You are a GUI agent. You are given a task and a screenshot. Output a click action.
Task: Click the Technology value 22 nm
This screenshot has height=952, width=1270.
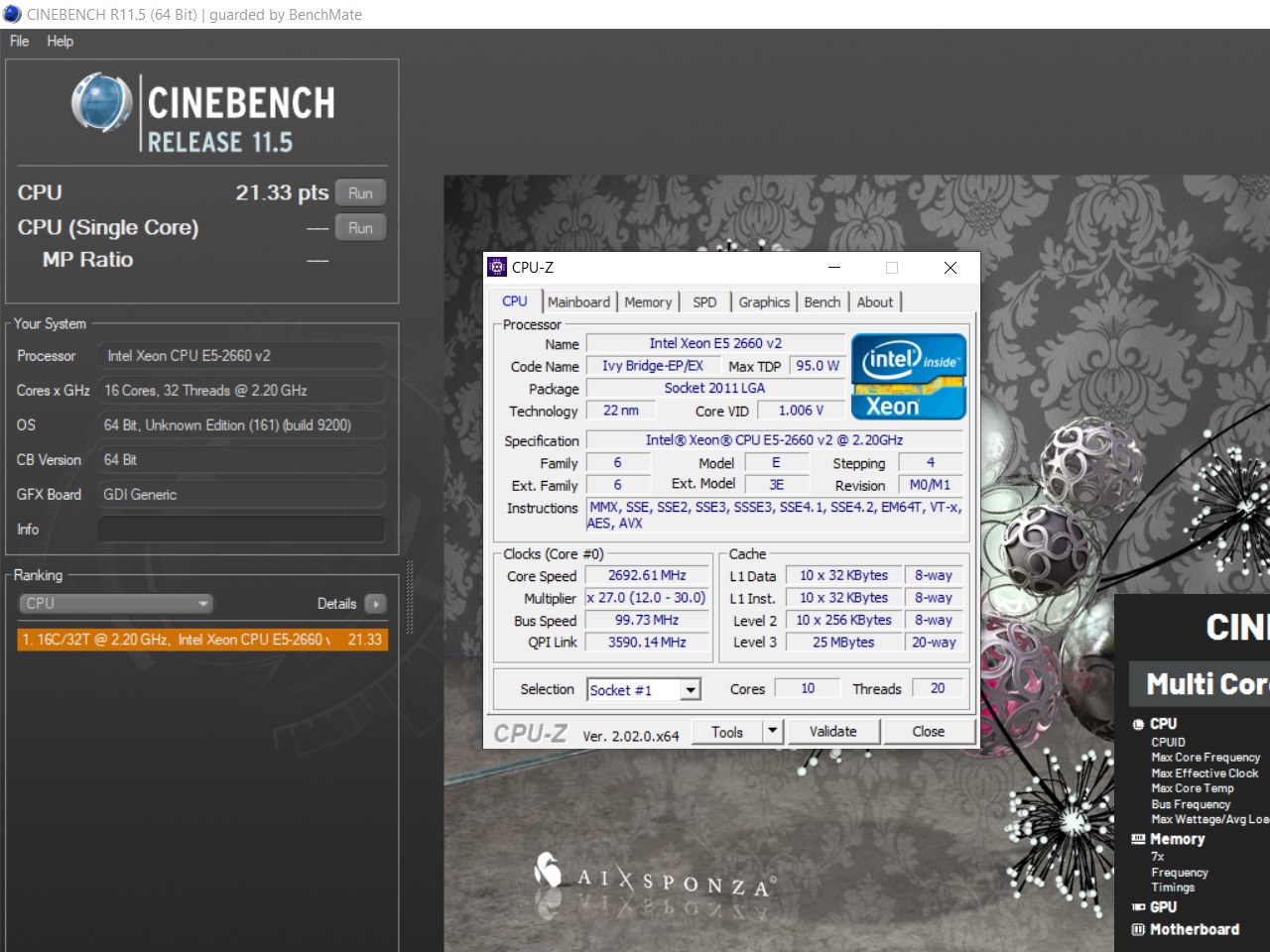coord(621,411)
